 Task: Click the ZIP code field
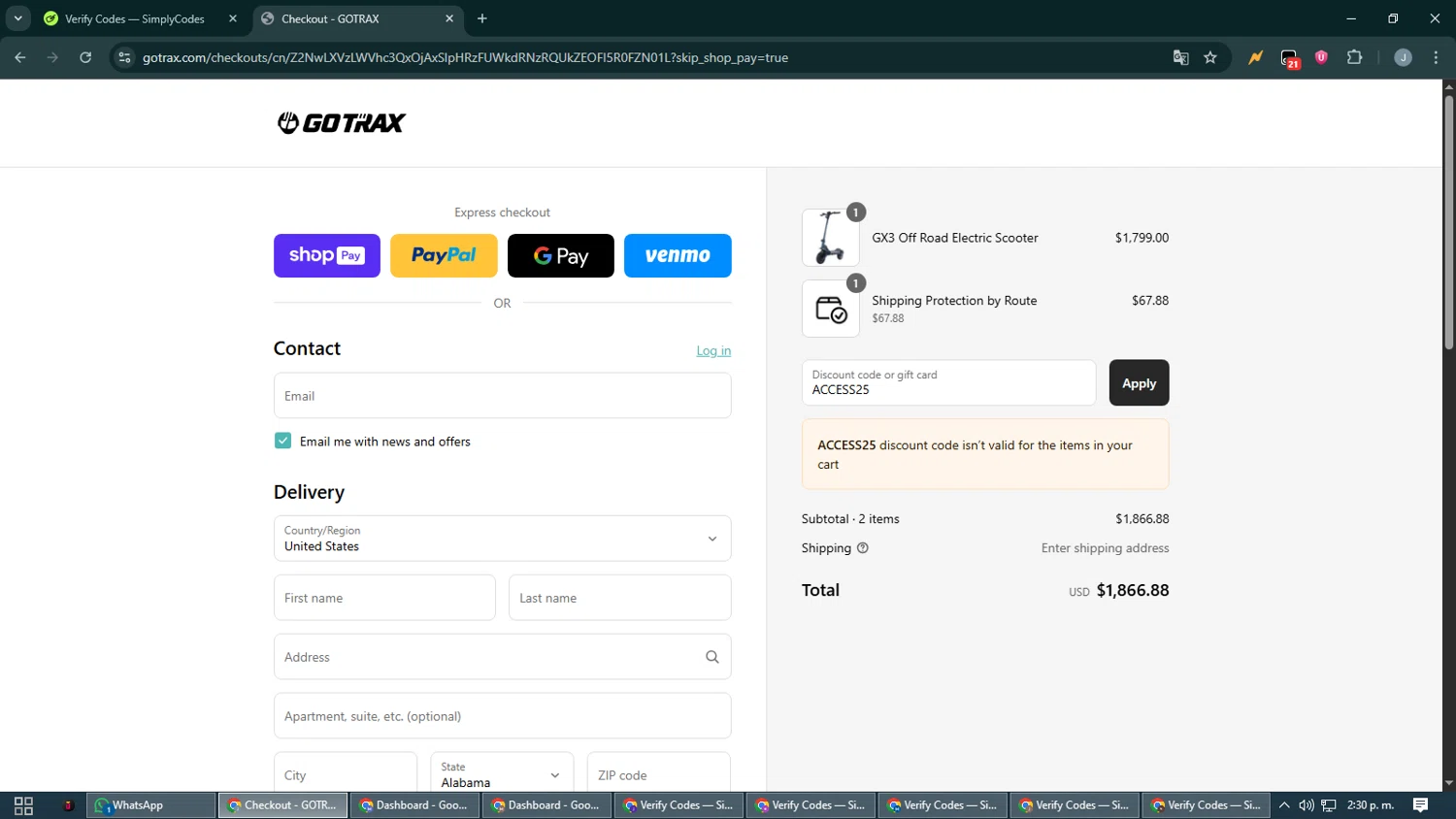tap(659, 774)
